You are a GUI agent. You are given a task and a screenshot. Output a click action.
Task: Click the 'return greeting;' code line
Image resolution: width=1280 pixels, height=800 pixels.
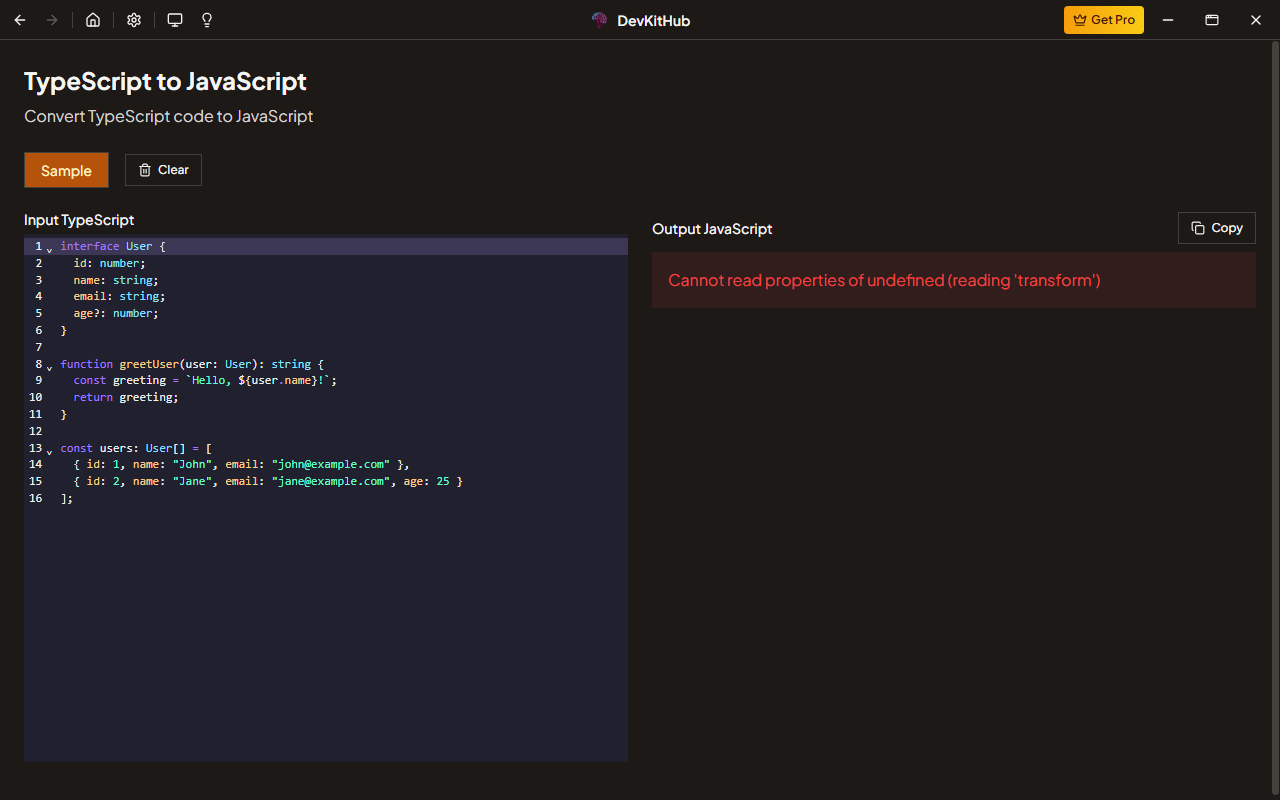pyautogui.click(x=126, y=397)
